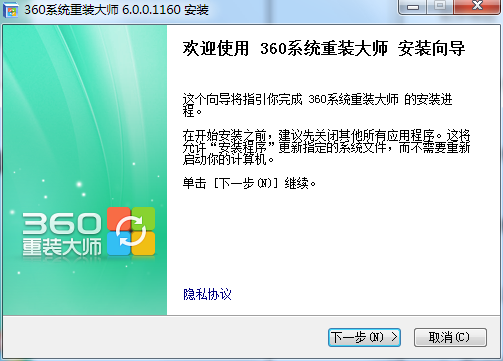Click the circular refresh arrows in logo
The height and width of the screenshot is (361, 503).
(x=131, y=231)
